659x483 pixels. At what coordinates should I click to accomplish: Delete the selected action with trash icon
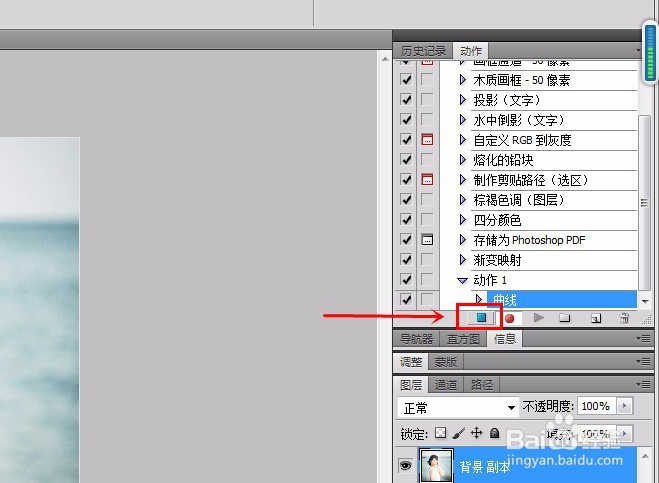click(625, 318)
